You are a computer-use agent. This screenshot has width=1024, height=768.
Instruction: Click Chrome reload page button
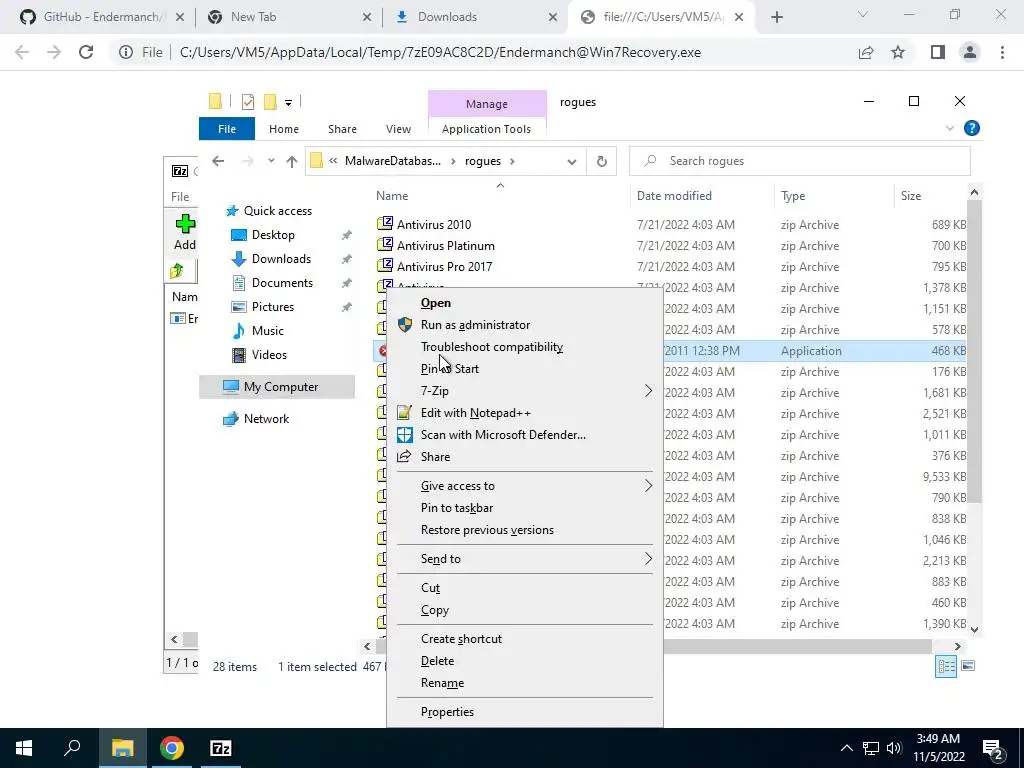(x=86, y=52)
